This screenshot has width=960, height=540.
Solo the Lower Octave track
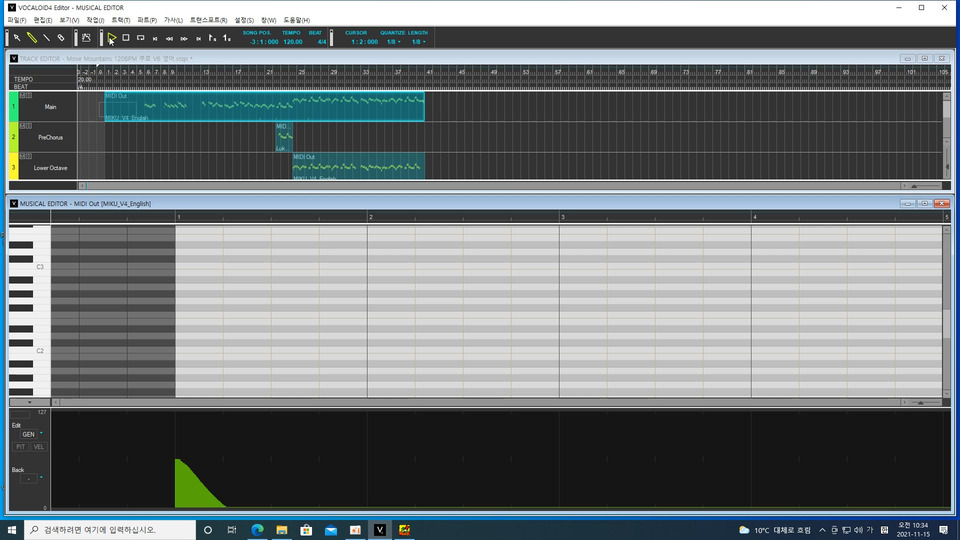click(28, 156)
